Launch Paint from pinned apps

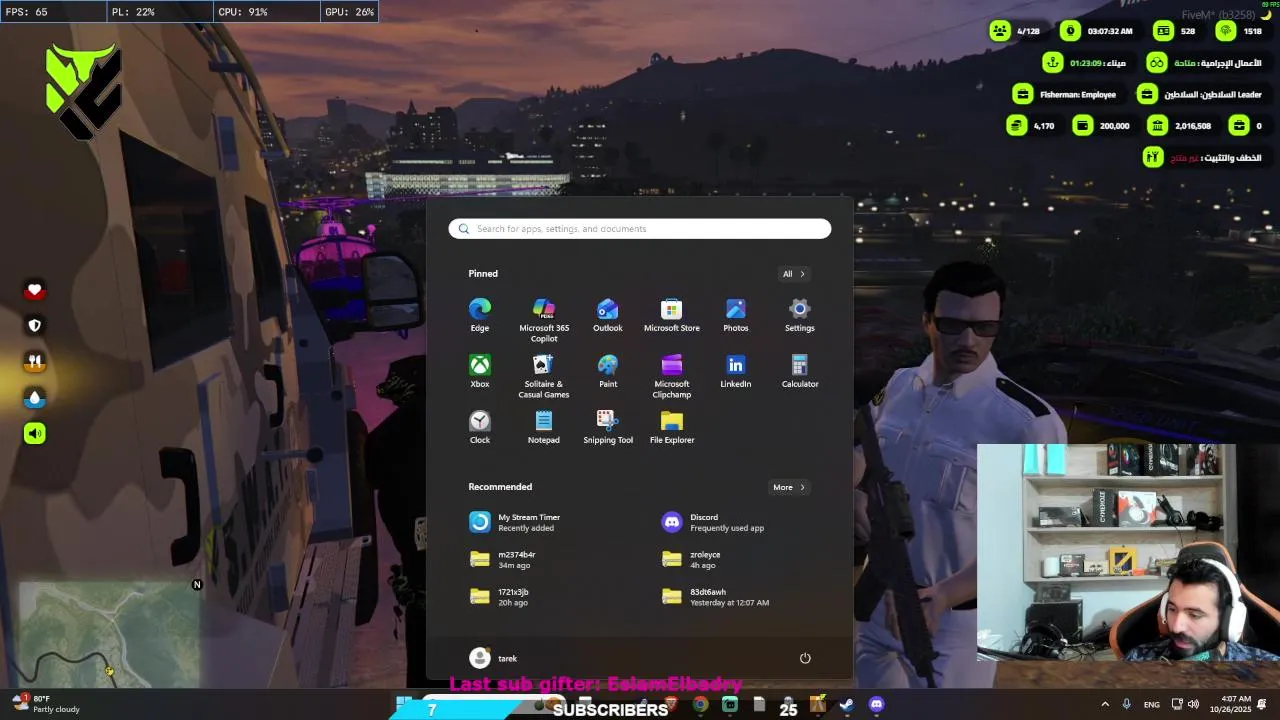pos(608,370)
